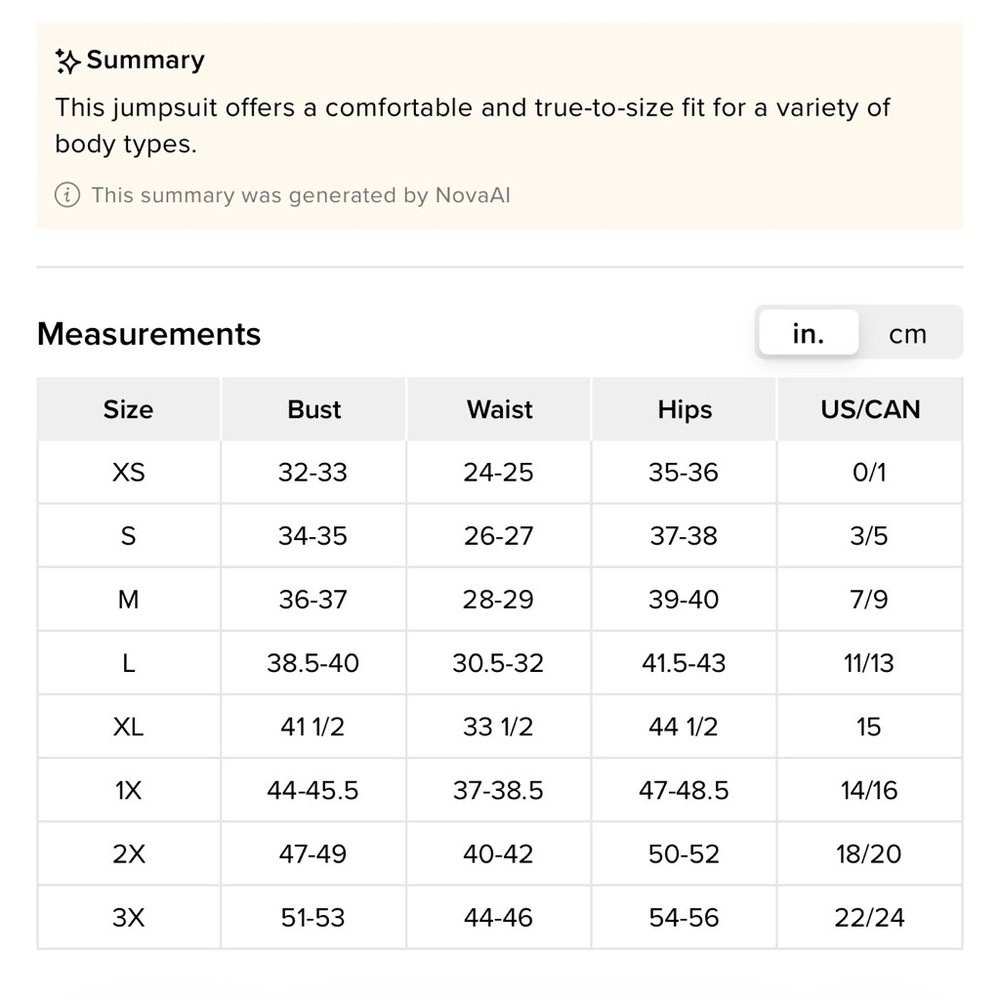The height and width of the screenshot is (1000, 1000).
Task: Select inches unit option
Action: tap(808, 334)
